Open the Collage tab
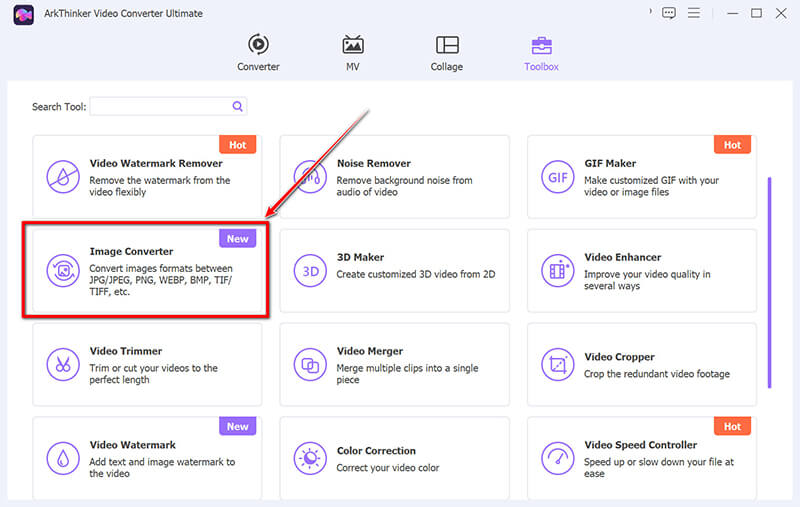This screenshot has height=507, width=800. 447,53
